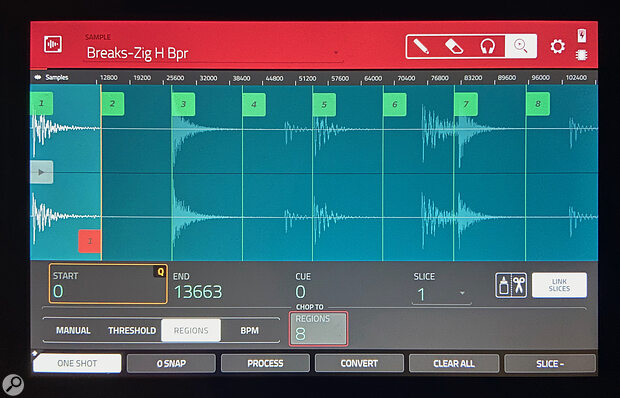
Task: Switch chop mode to BPM
Action: 250,330
